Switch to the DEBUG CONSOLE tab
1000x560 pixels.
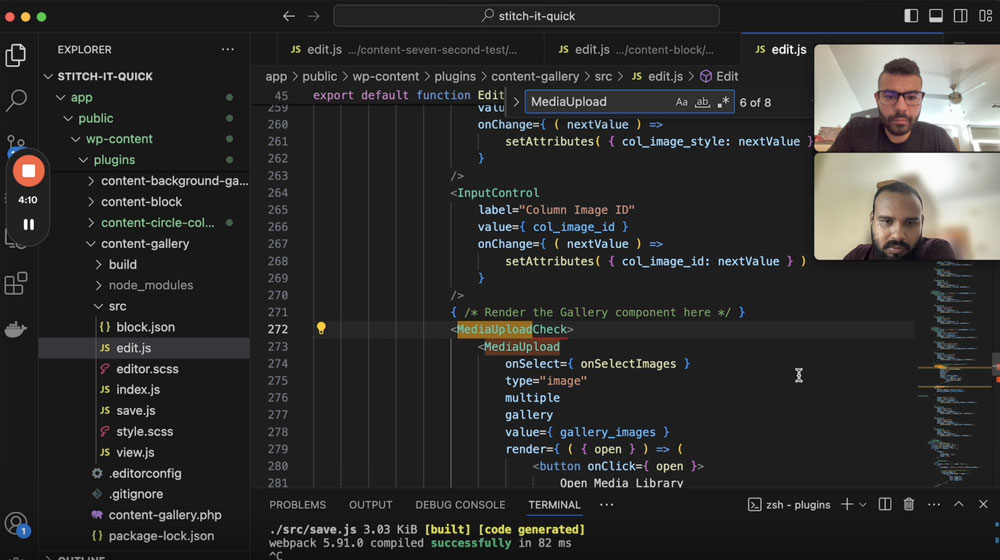460,505
